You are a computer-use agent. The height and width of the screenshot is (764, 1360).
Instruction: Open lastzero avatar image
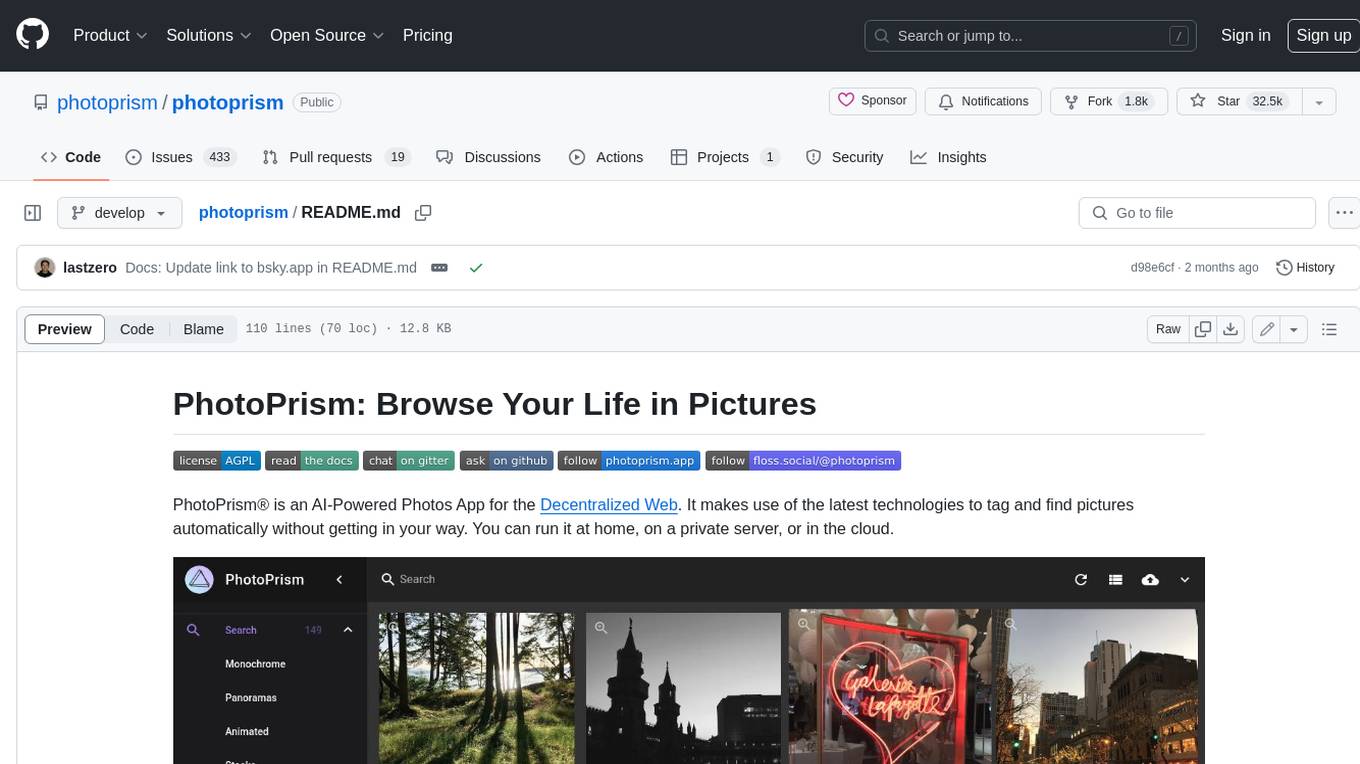(45, 268)
